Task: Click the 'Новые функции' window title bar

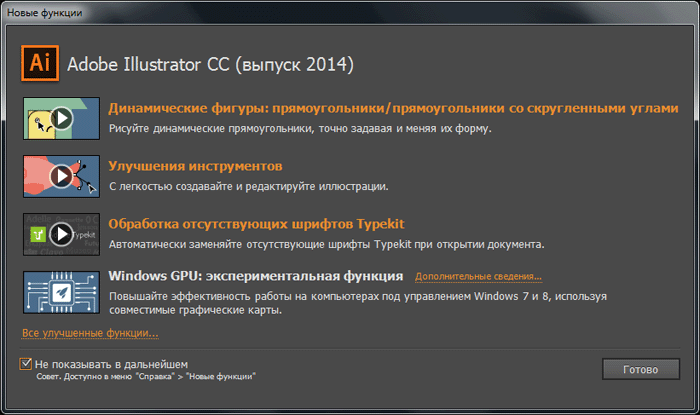Action: [350, 12]
